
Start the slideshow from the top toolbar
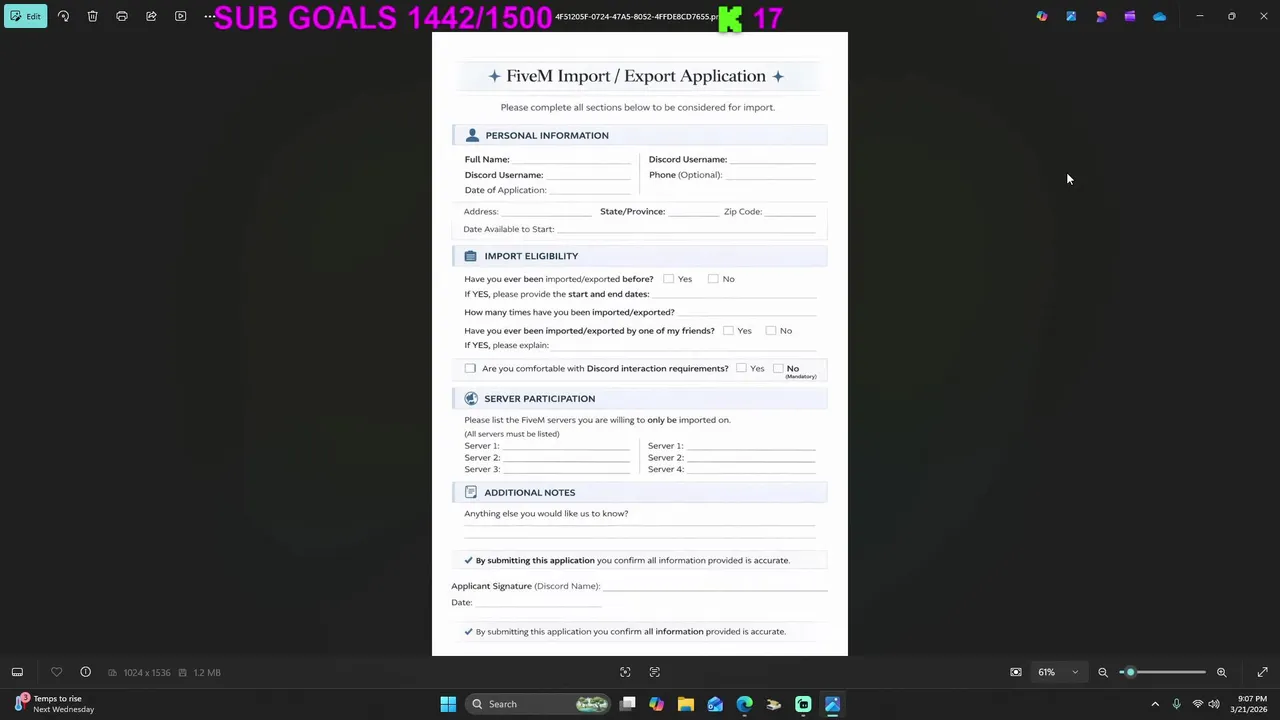pos(180,16)
